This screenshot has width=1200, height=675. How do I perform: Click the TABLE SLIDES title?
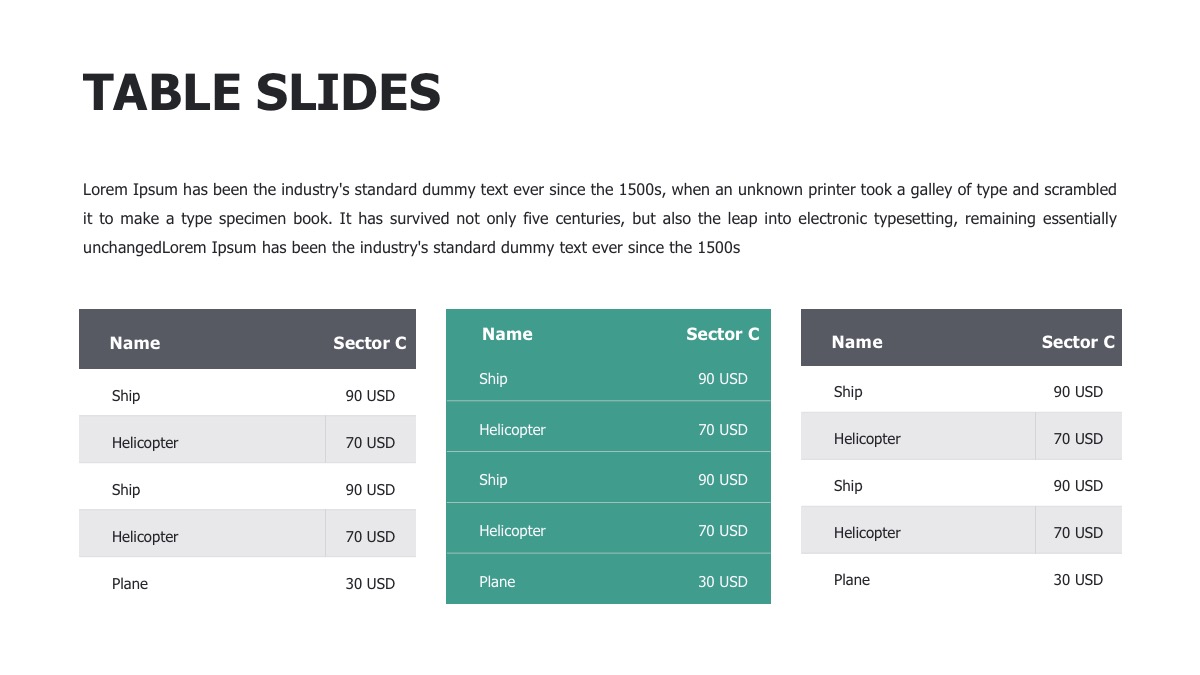(262, 93)
